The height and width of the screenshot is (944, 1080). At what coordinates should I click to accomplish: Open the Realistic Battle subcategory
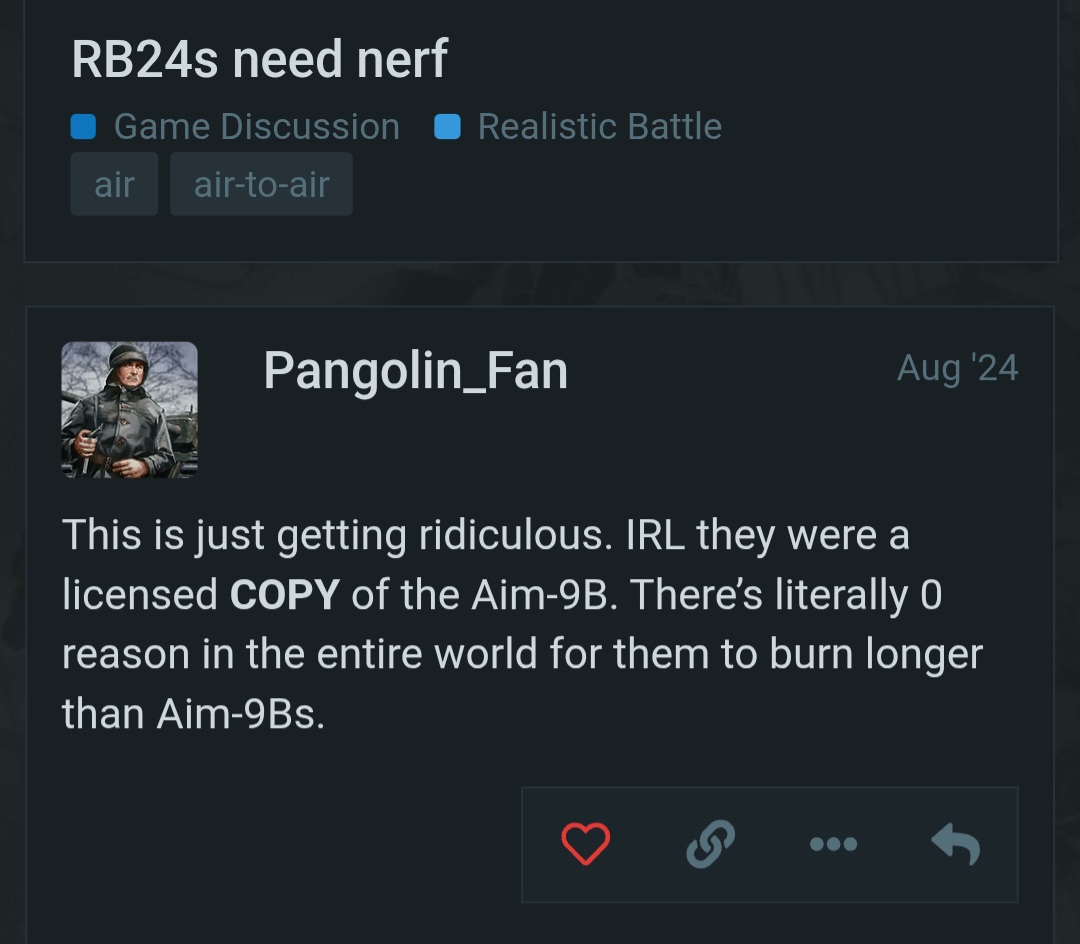599,127
